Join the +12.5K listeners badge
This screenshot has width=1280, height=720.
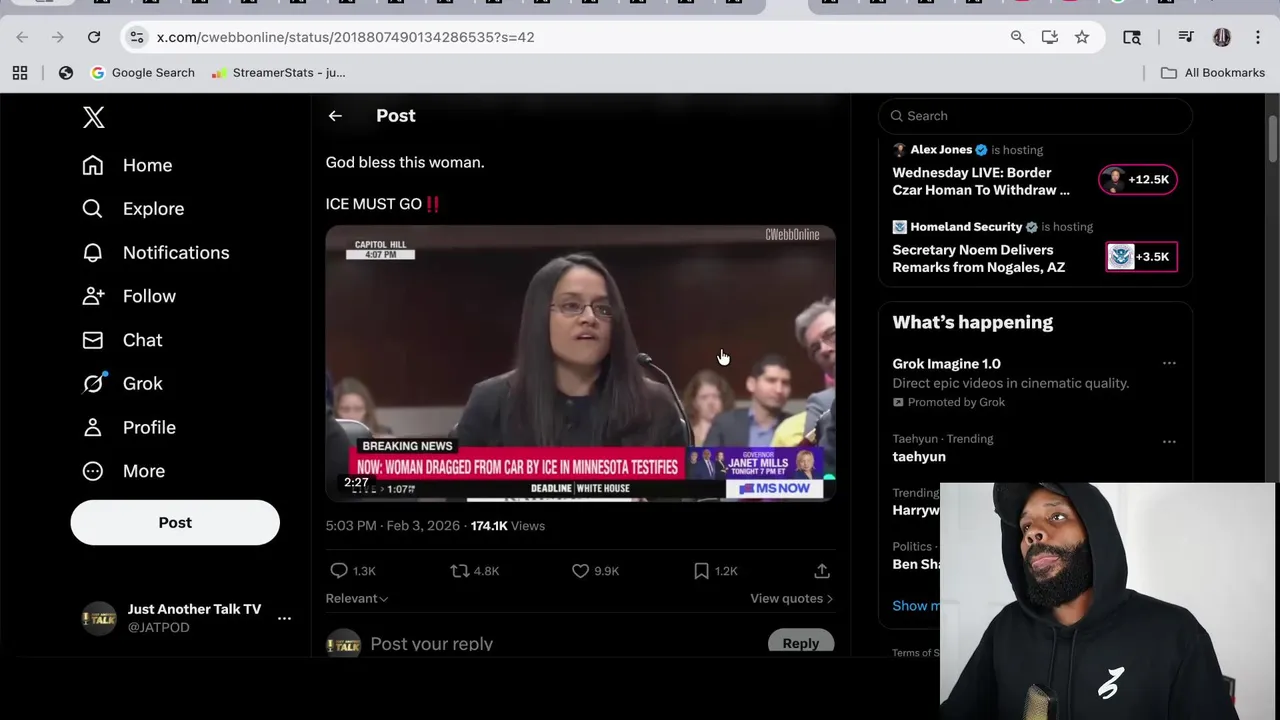pos(1138,180)
